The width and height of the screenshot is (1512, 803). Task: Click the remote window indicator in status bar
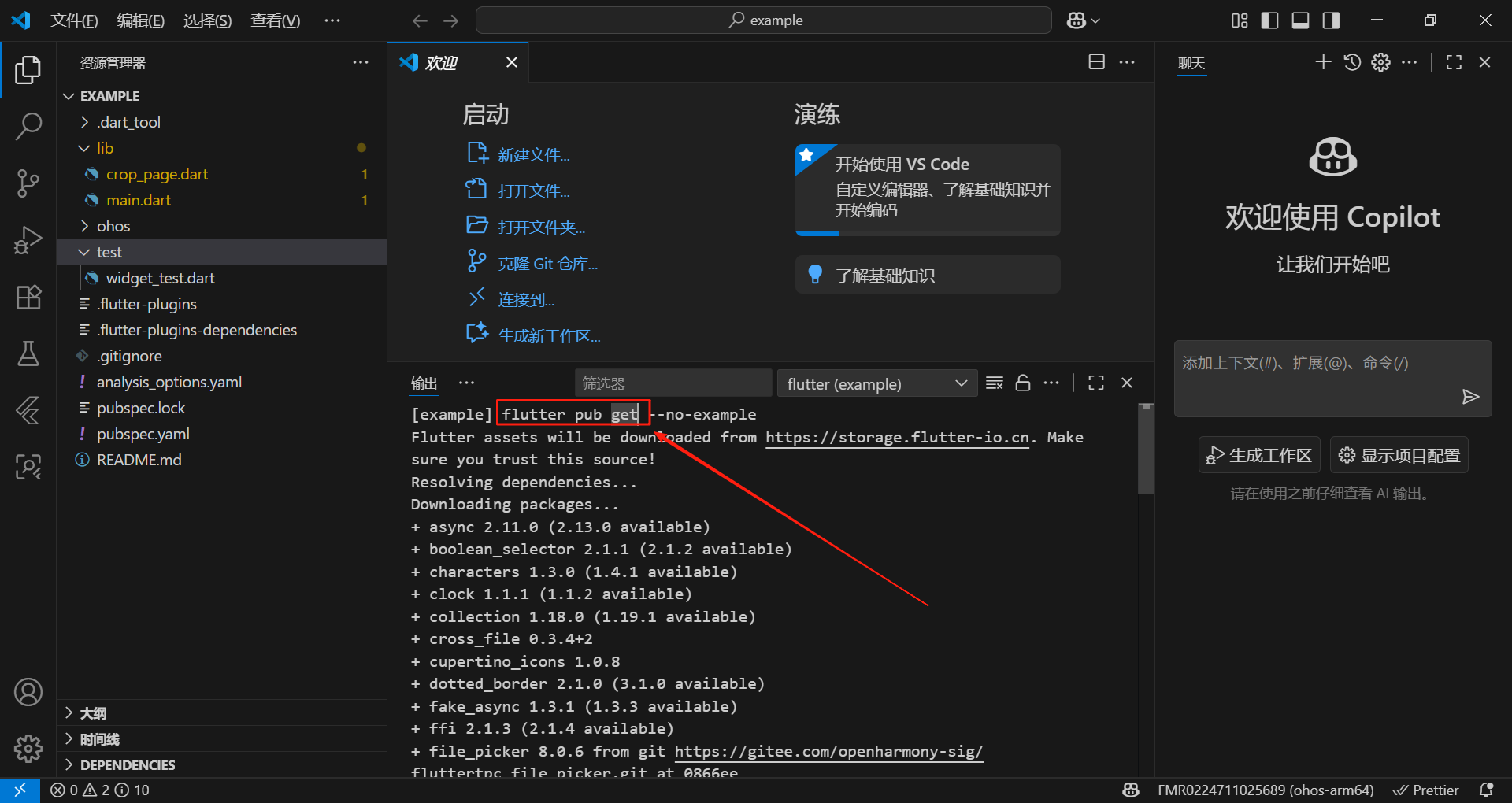(20, 790)
